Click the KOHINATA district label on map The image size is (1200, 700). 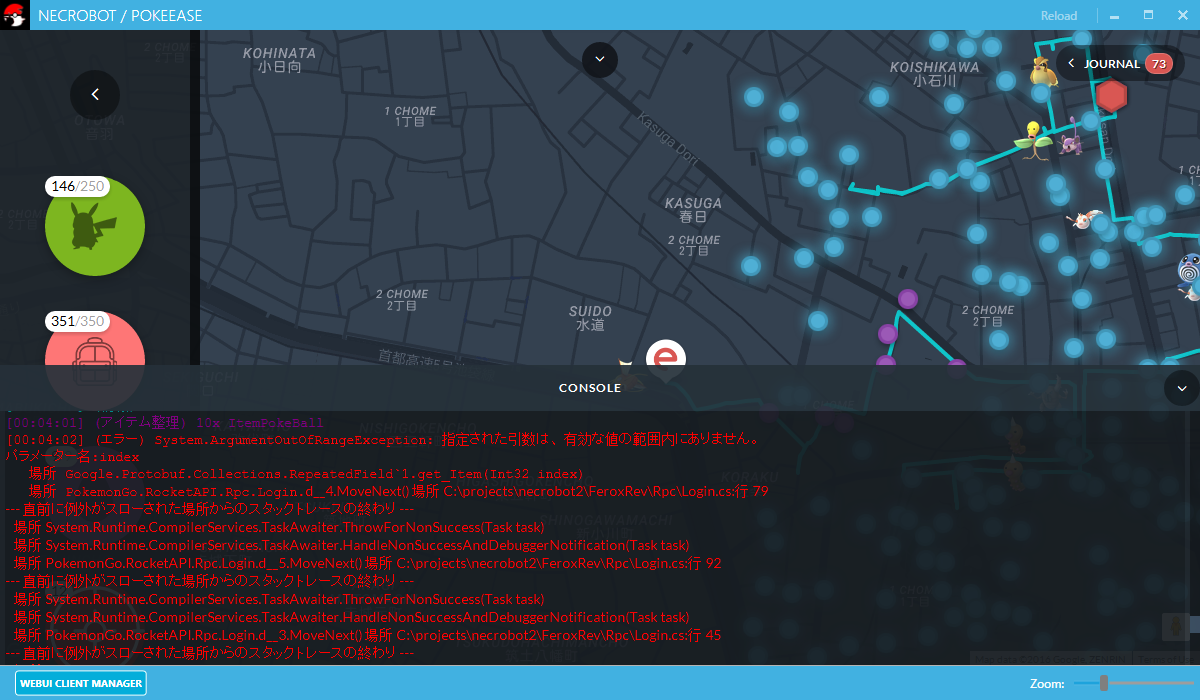279,60
